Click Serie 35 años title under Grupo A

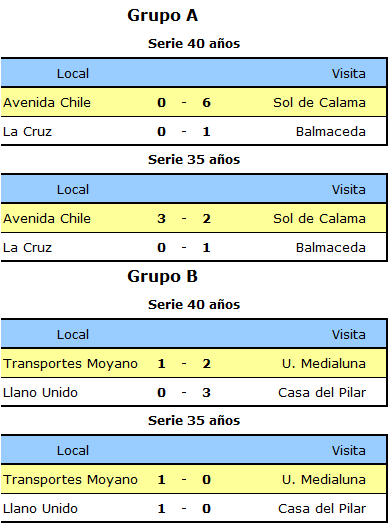[x=194, y=160]
